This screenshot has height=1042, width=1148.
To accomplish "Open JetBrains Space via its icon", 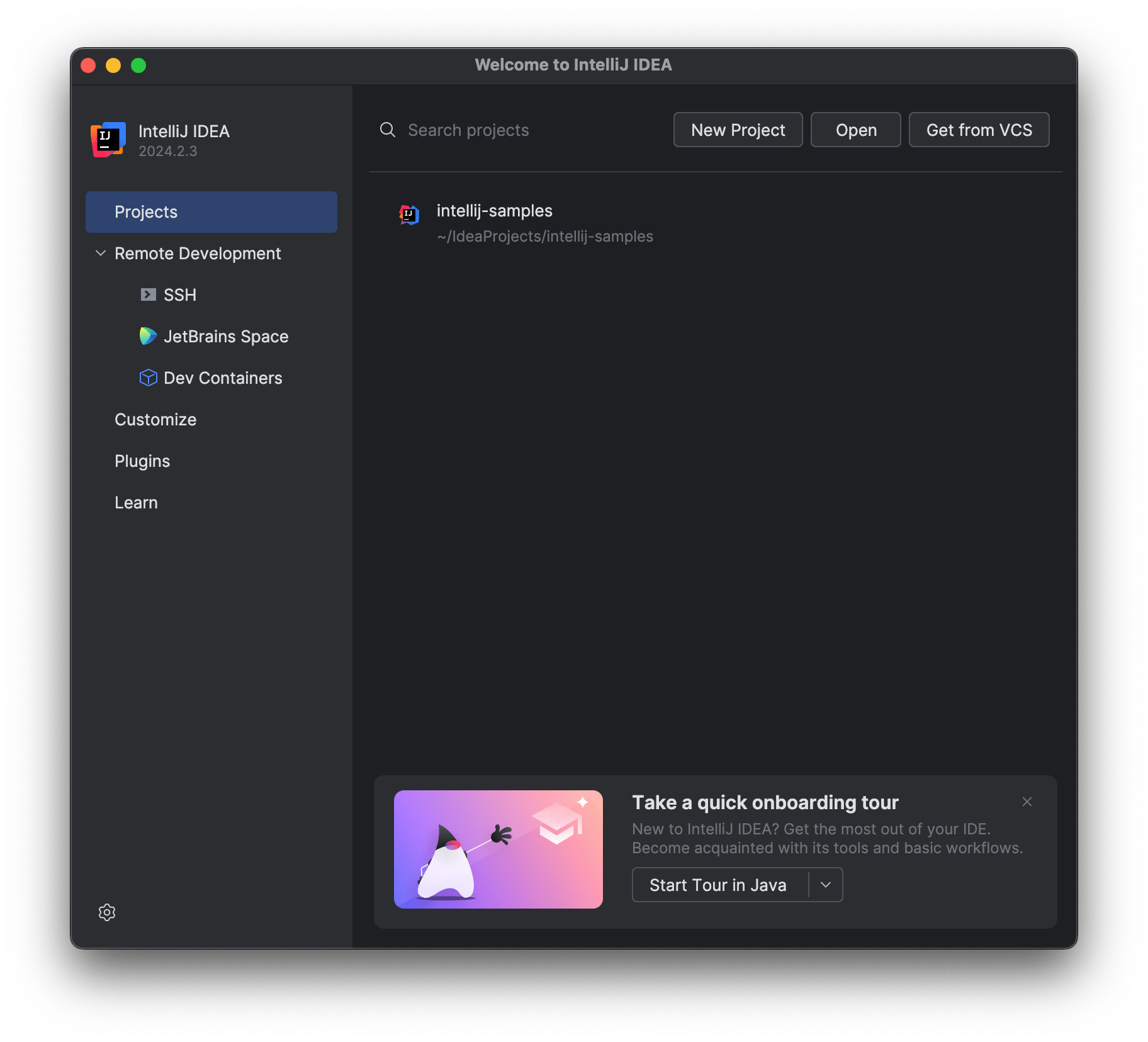I will [147, 336].
